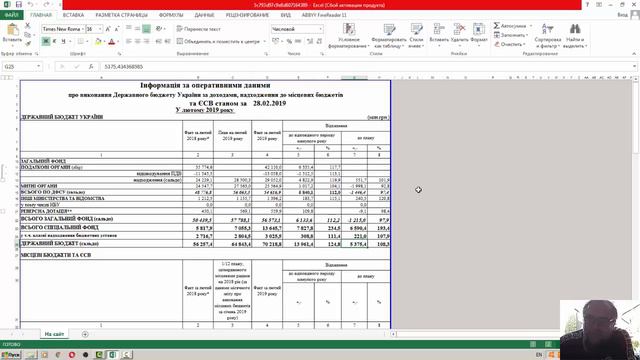Click the comma style (000) icon
This screenshot has width=640, height=360.
coord(298,41)
